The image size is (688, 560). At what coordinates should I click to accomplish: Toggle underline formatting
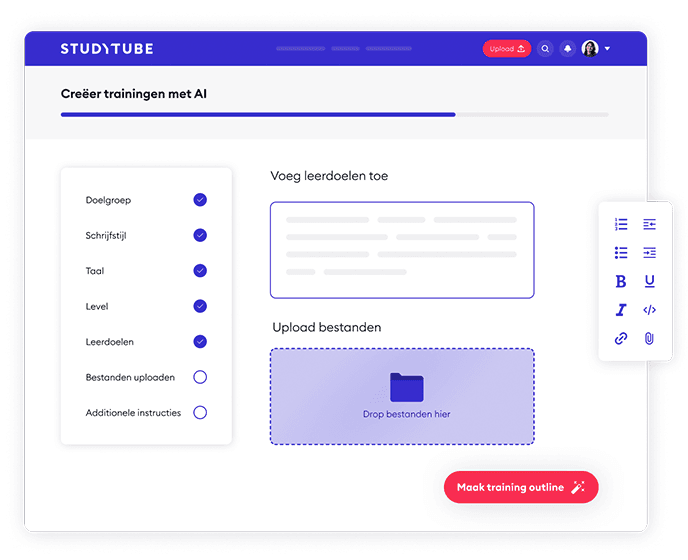tap(649, 281)
